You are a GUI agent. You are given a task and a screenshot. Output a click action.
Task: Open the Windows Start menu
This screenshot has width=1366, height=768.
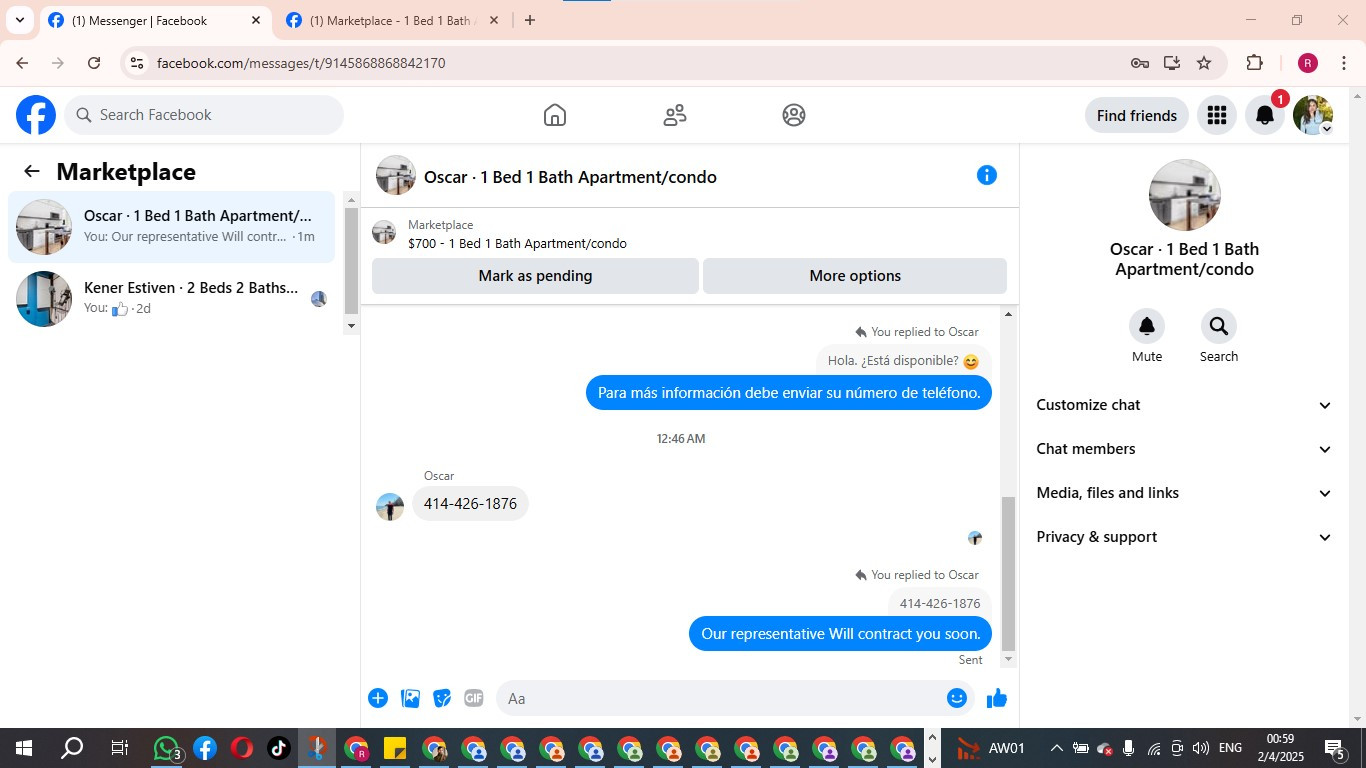tap(24, 748)
